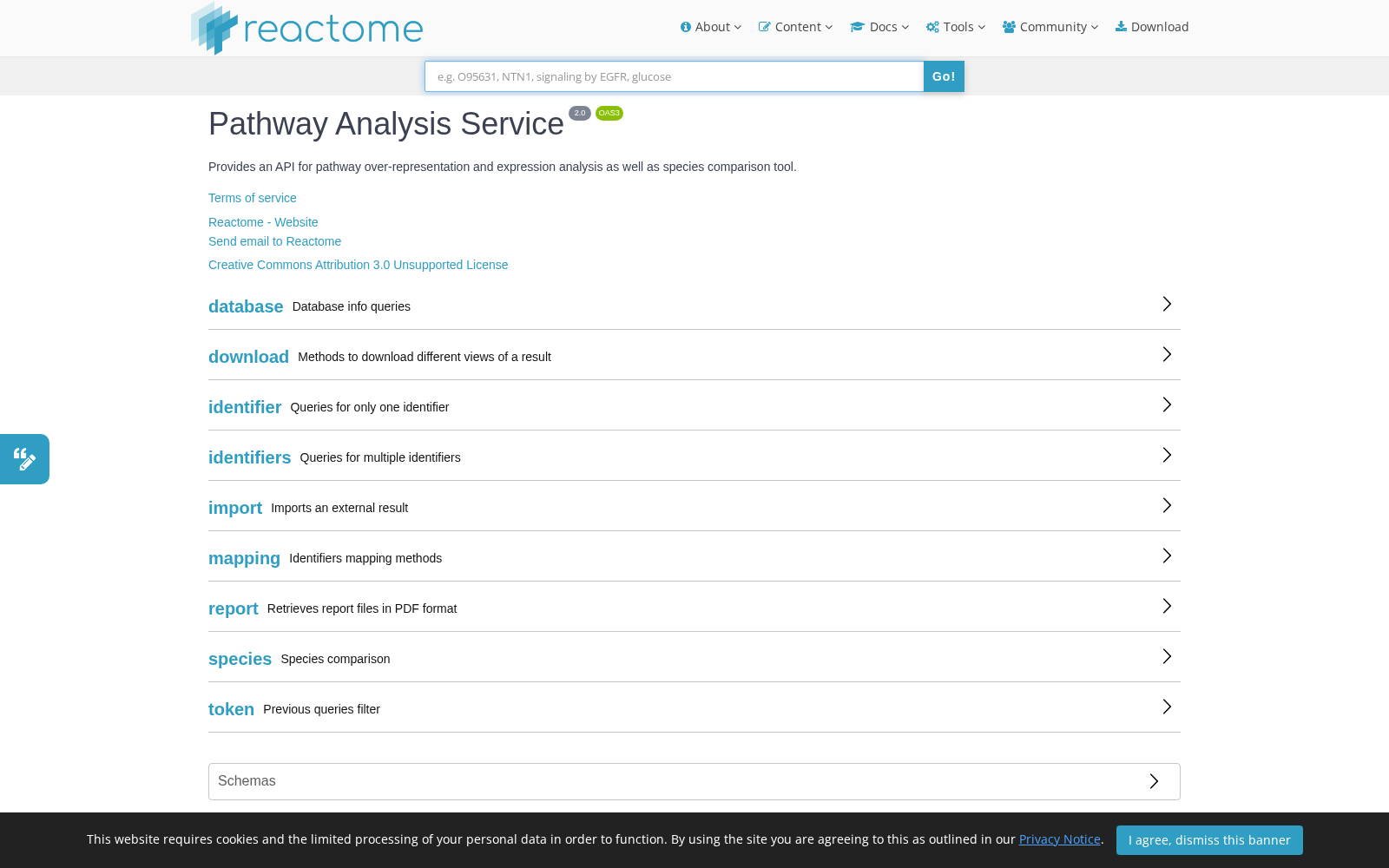
Task: Click the import tag heading
Action: 235,508
